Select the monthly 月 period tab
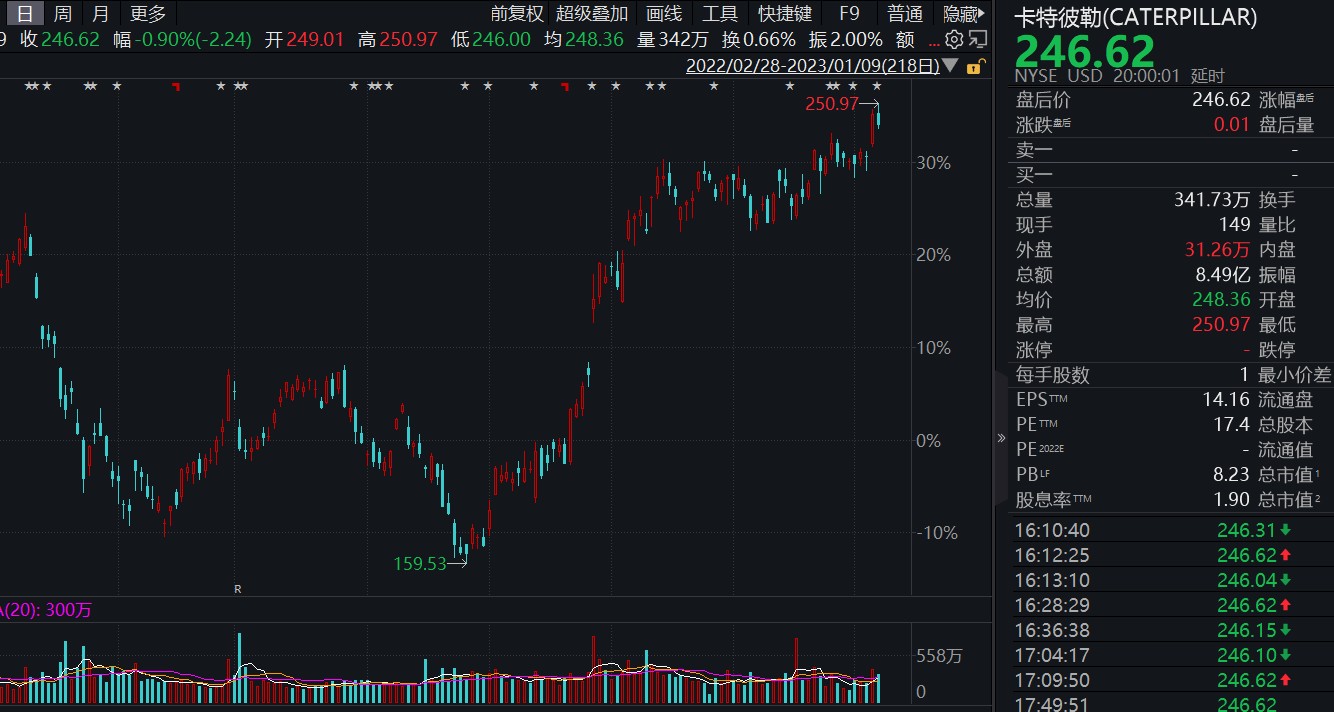The image size is (1334, 712). click(x=100, y=14)
